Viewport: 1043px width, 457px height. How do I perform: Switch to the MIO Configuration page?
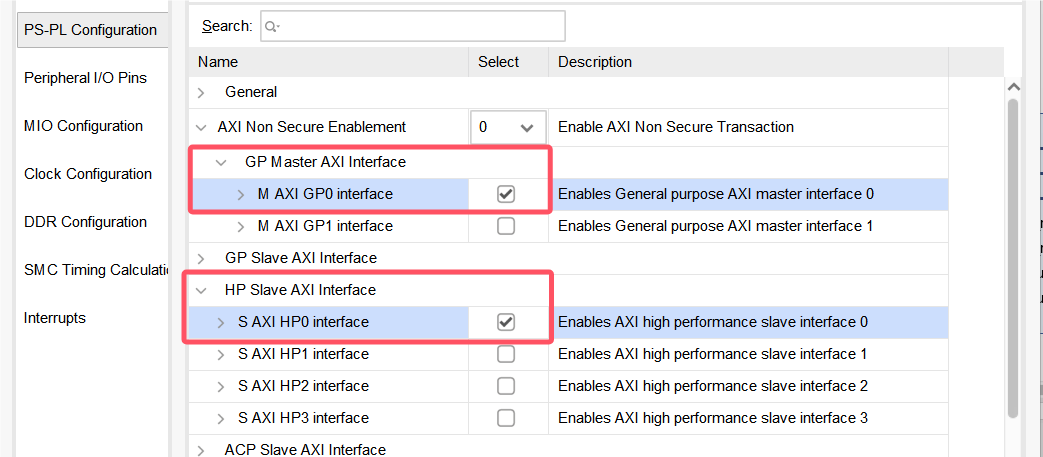click(x=83, y=126)
